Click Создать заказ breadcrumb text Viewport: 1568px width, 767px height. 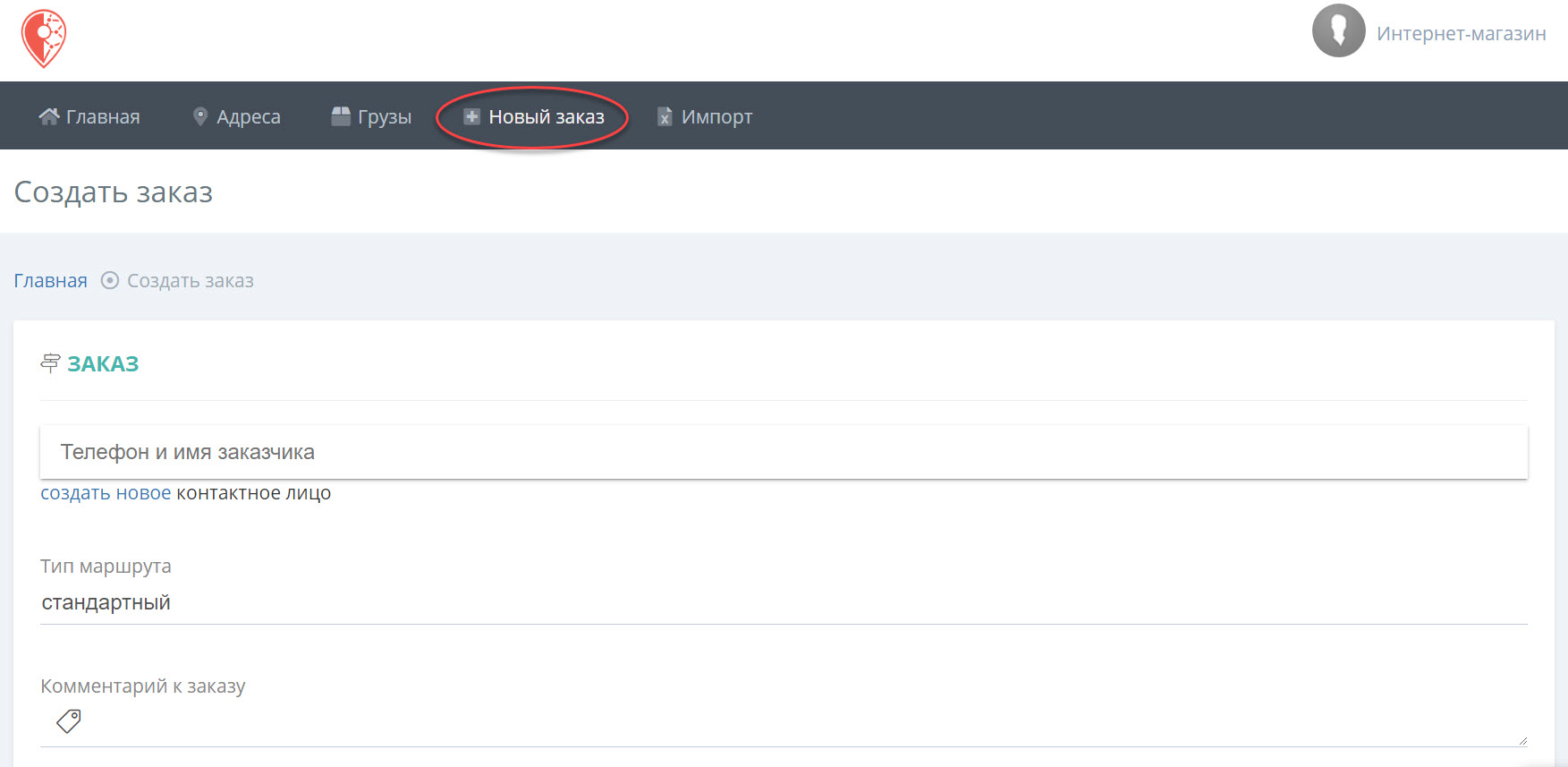click(191, 280)
